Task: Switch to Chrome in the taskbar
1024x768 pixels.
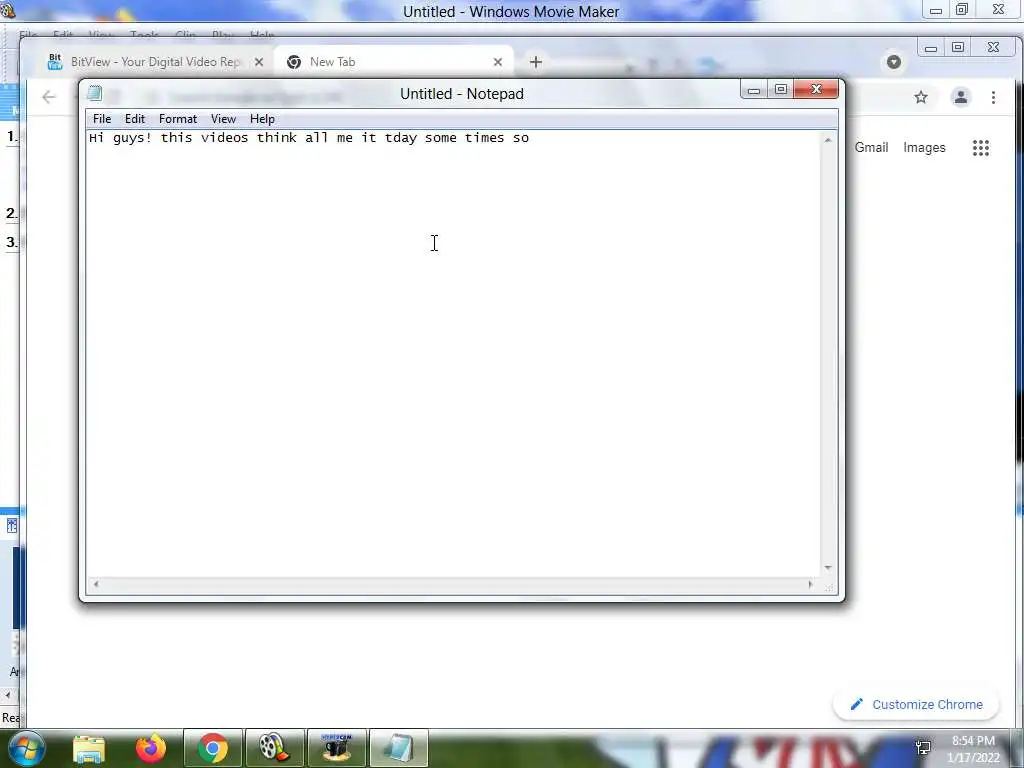Action: click(213, 748)
